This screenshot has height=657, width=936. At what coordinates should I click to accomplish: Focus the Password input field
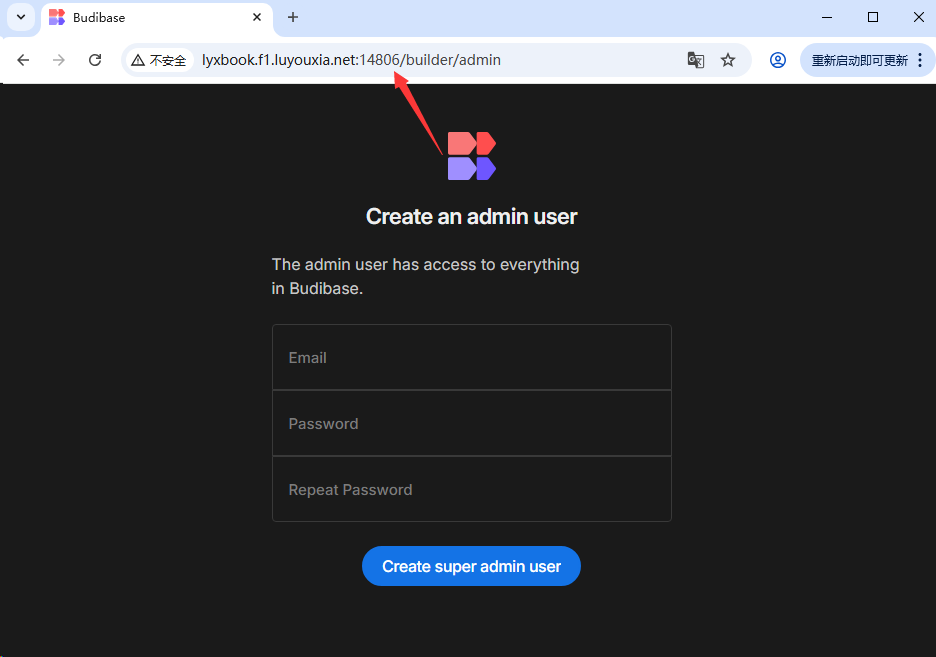click(x=471, y=424)
